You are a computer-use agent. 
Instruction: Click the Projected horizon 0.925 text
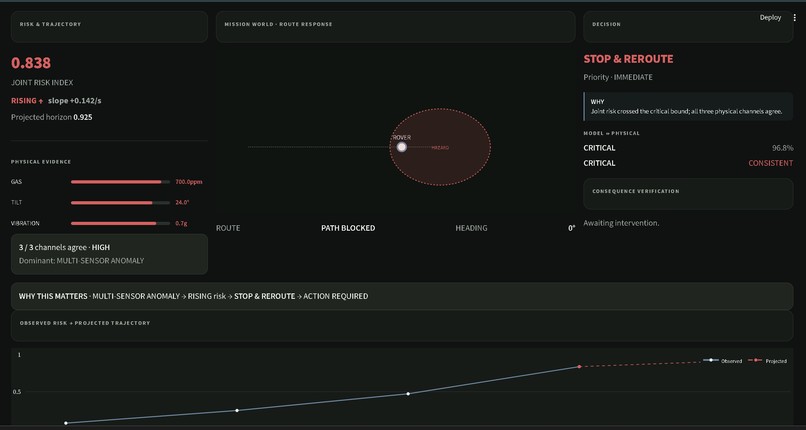click(52, 117)
